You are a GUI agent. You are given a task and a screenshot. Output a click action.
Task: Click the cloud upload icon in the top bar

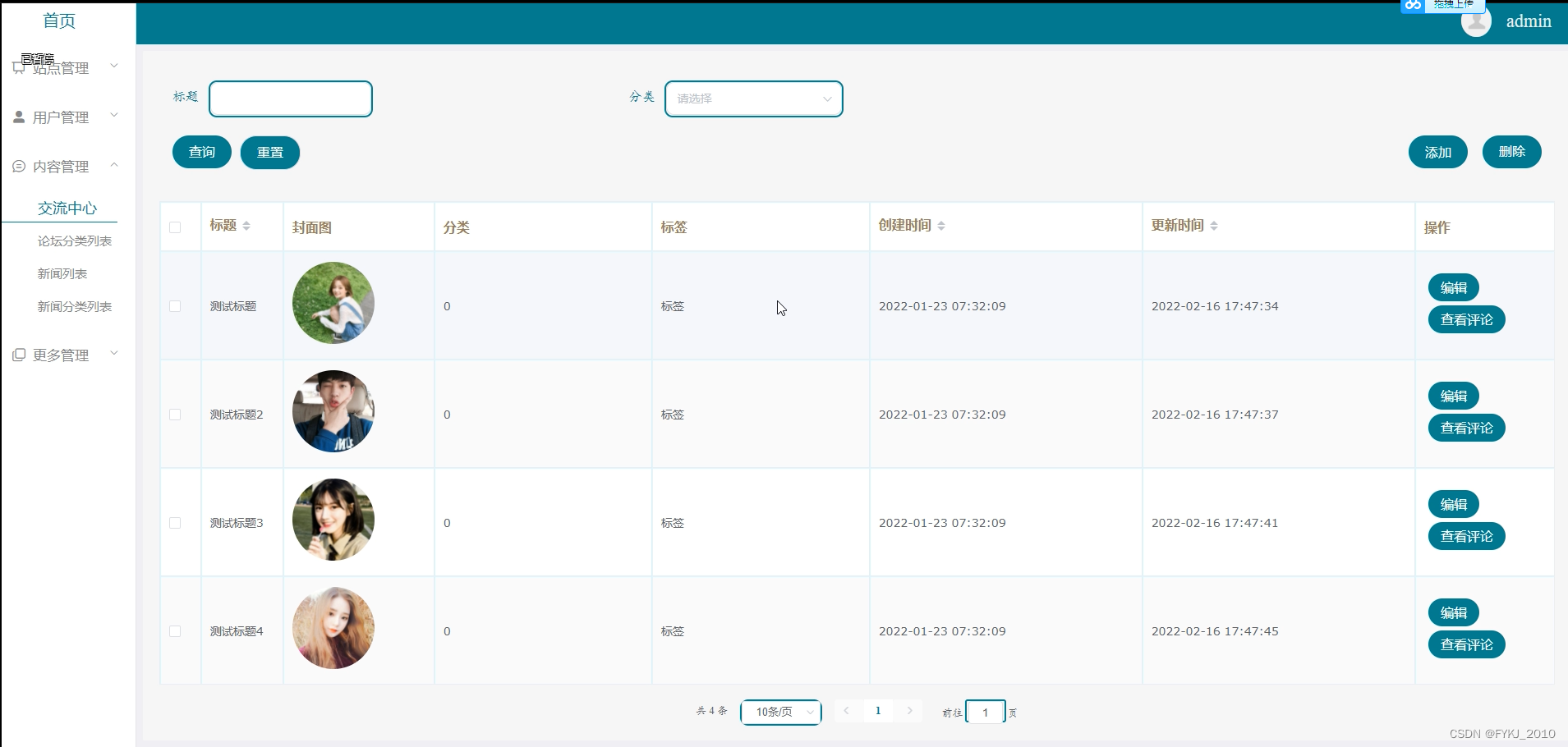[1413, 5]
